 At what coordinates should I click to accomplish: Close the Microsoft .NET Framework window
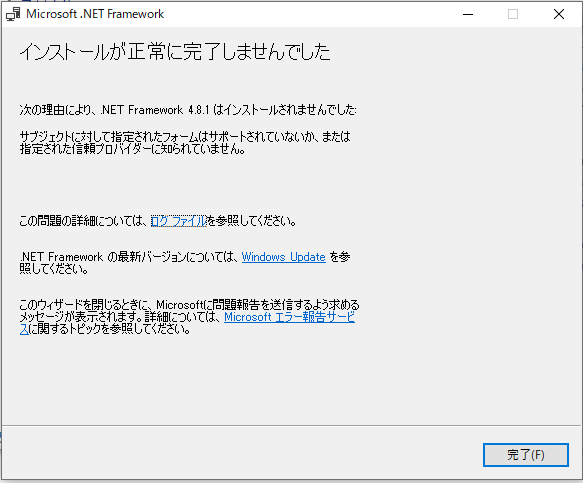pyautogui.click(x=558, y=14)
